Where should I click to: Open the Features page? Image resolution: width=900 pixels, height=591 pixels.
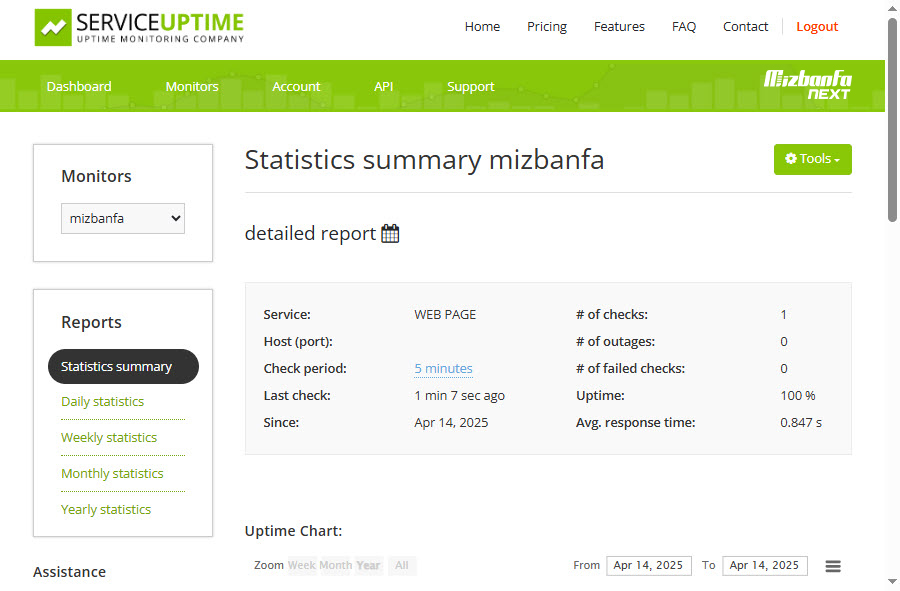[x=619, y=26]
